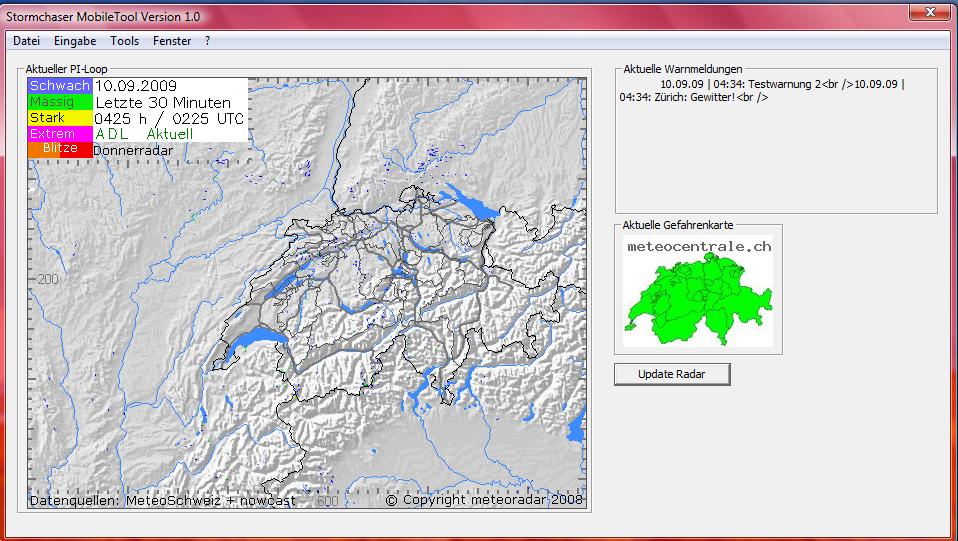The image size is (958, 541).
Task: Close the Stormchaser MobileTool window
Action: pos(929,11)
